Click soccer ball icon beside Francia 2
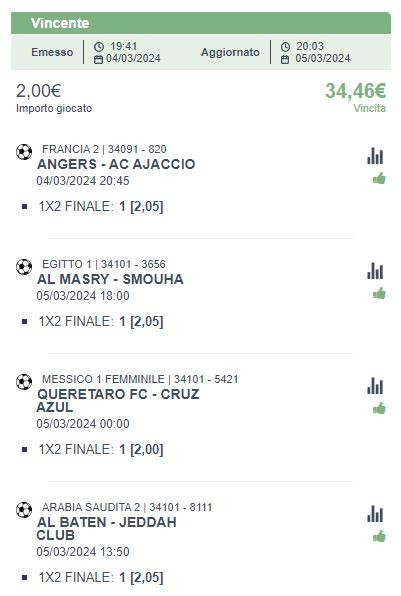401x596 pixels. (x=24, y=152)
